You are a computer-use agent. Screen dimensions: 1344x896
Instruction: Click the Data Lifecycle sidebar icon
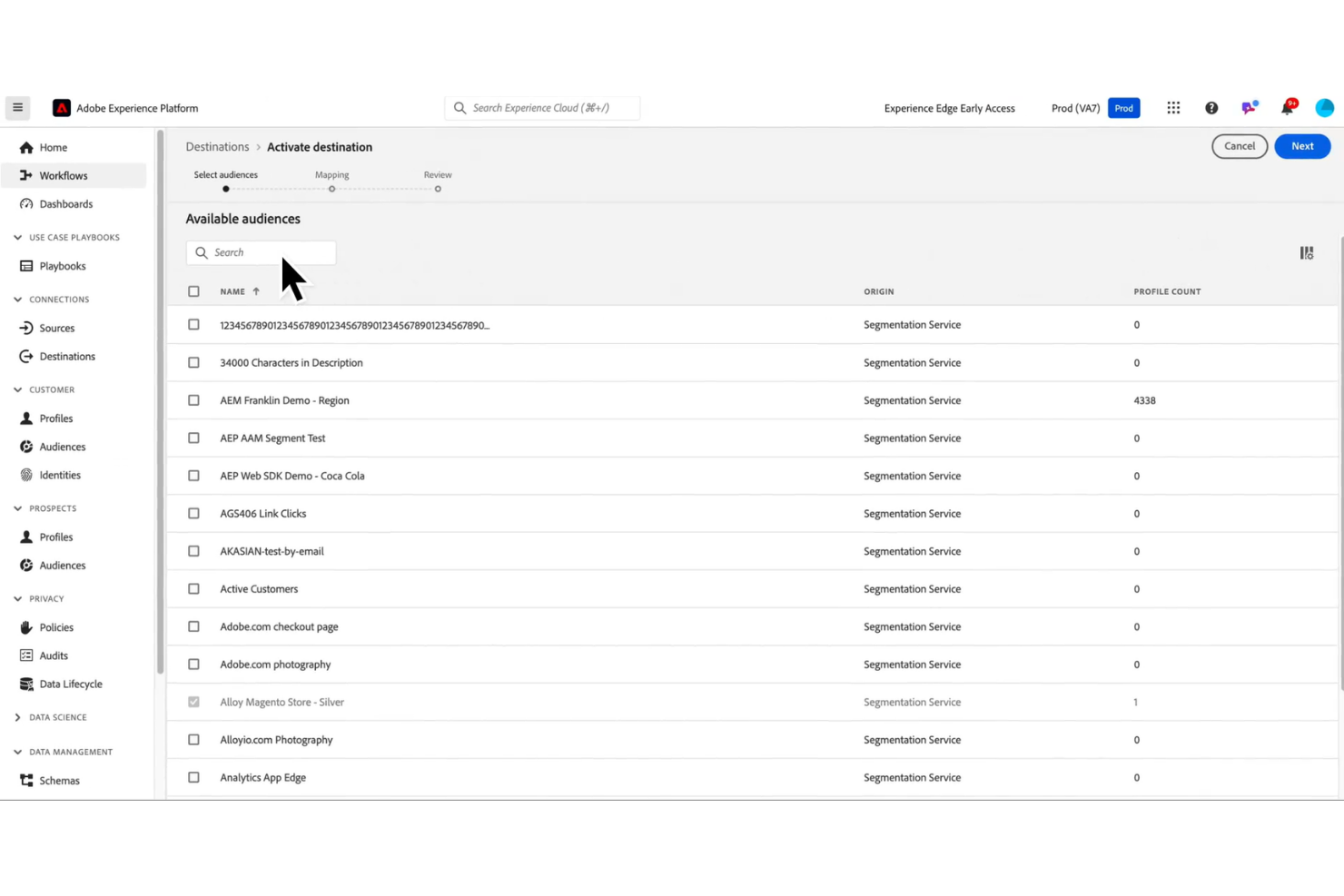(x=25, y=684)
